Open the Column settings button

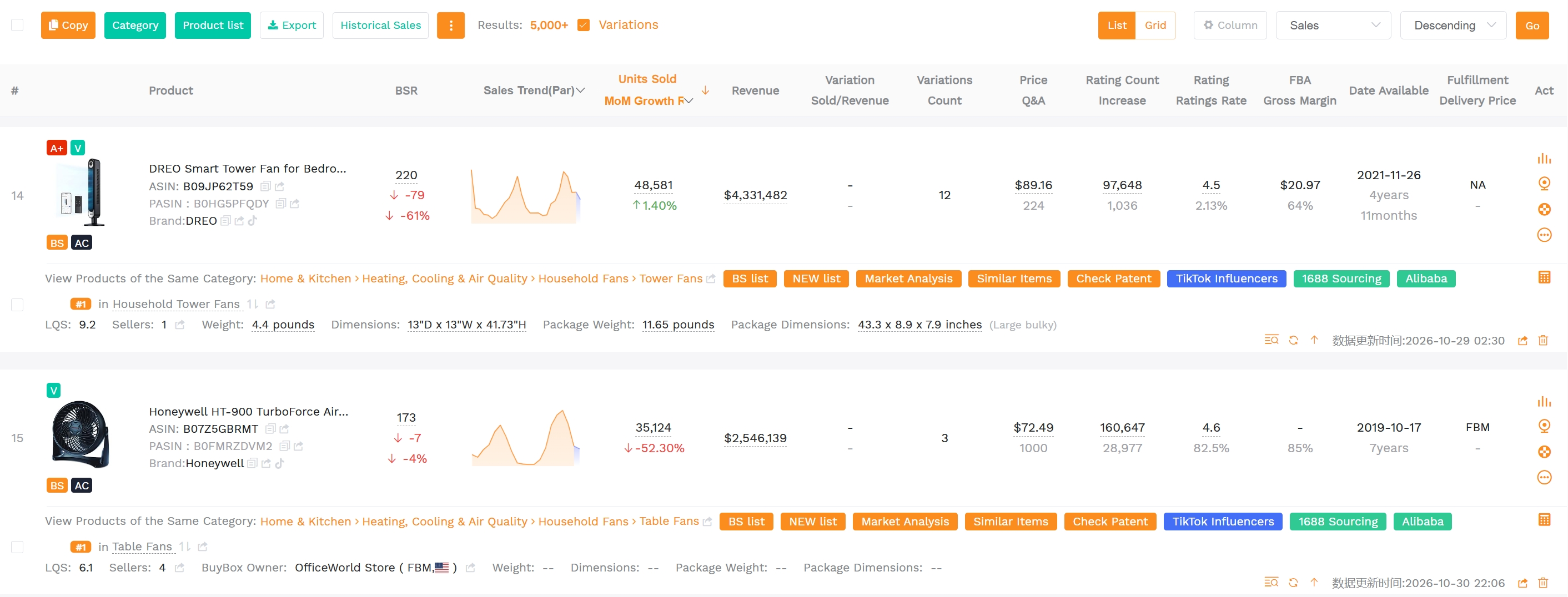(x=1229, y=26)
